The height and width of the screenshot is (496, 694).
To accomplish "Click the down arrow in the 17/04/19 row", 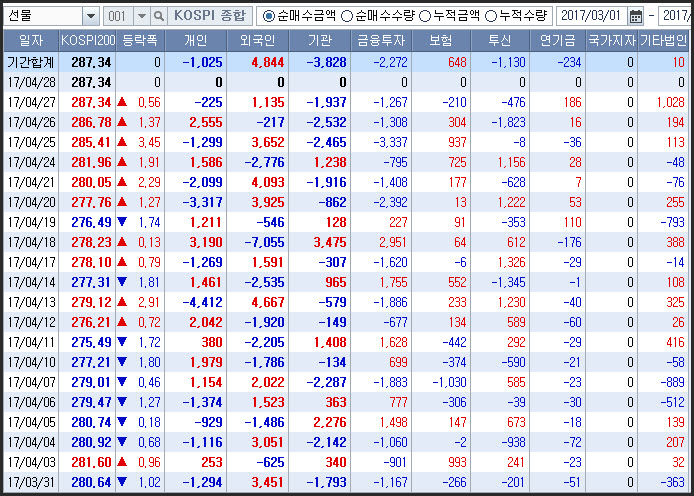I will pos(122,222).
